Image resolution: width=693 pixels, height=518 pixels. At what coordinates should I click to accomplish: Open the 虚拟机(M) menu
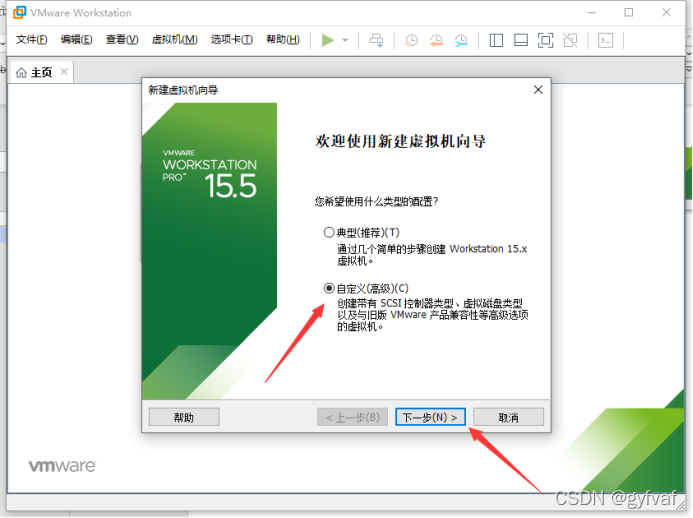[174, 40]
